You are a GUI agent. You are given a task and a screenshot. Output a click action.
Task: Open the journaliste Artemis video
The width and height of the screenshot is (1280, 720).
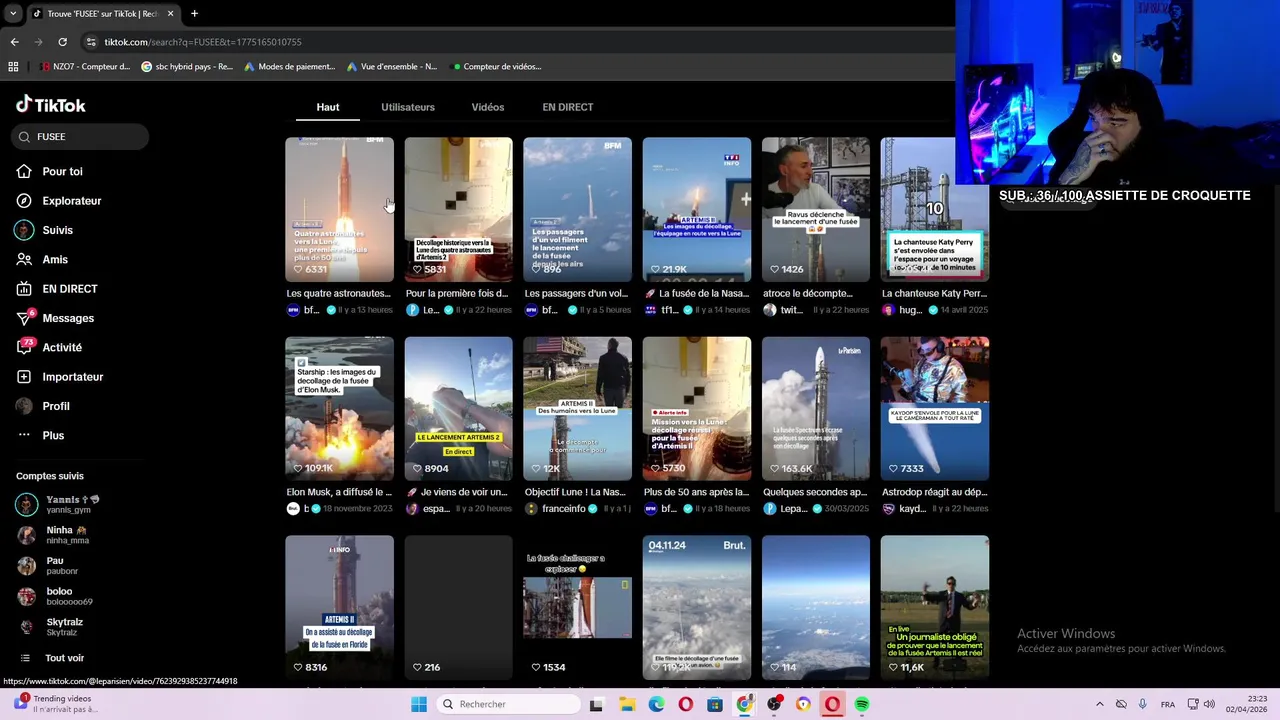click(x=934, y=607)
